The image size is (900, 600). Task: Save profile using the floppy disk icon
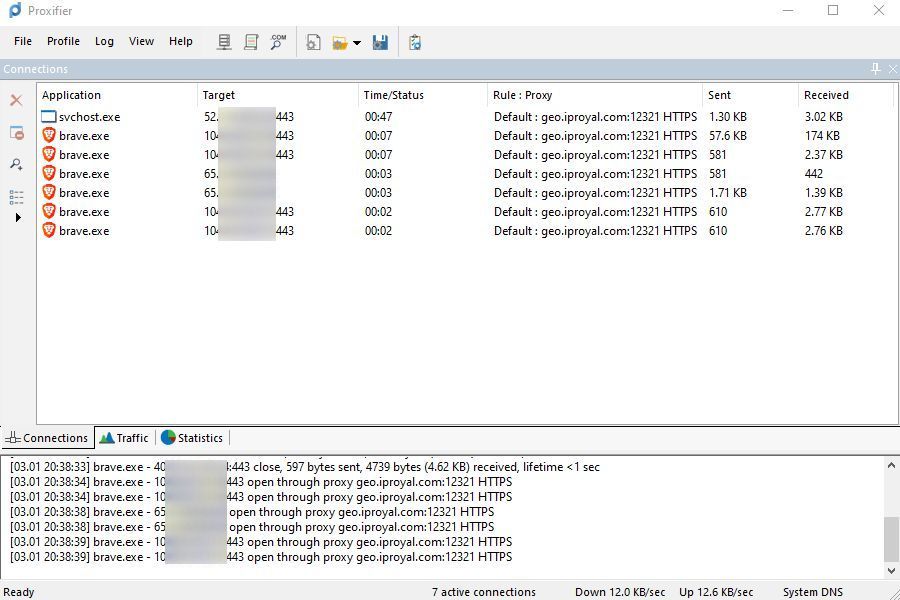click(x=380, y=42)
